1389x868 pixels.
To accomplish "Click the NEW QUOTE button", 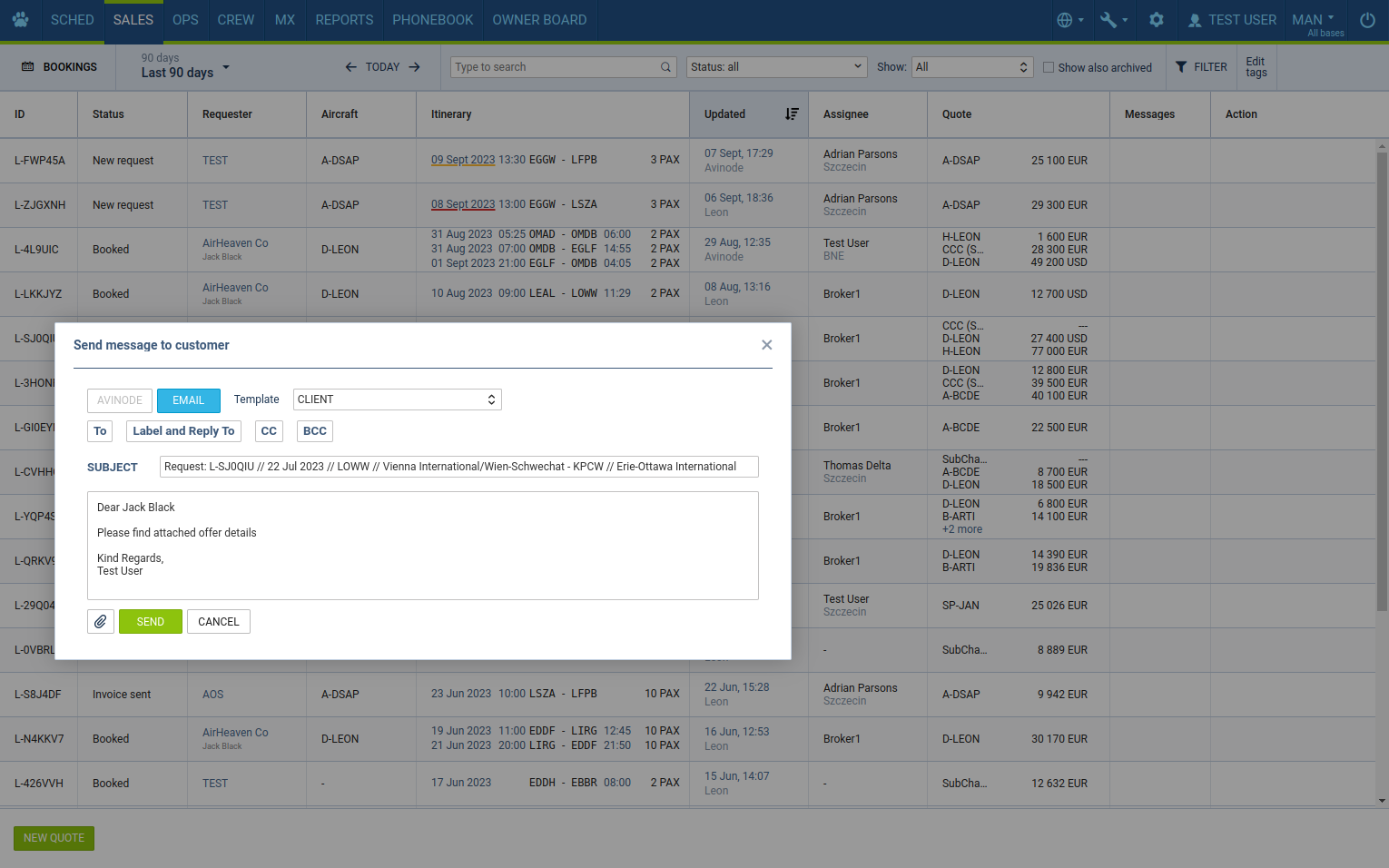I will (x=54, y=838).
